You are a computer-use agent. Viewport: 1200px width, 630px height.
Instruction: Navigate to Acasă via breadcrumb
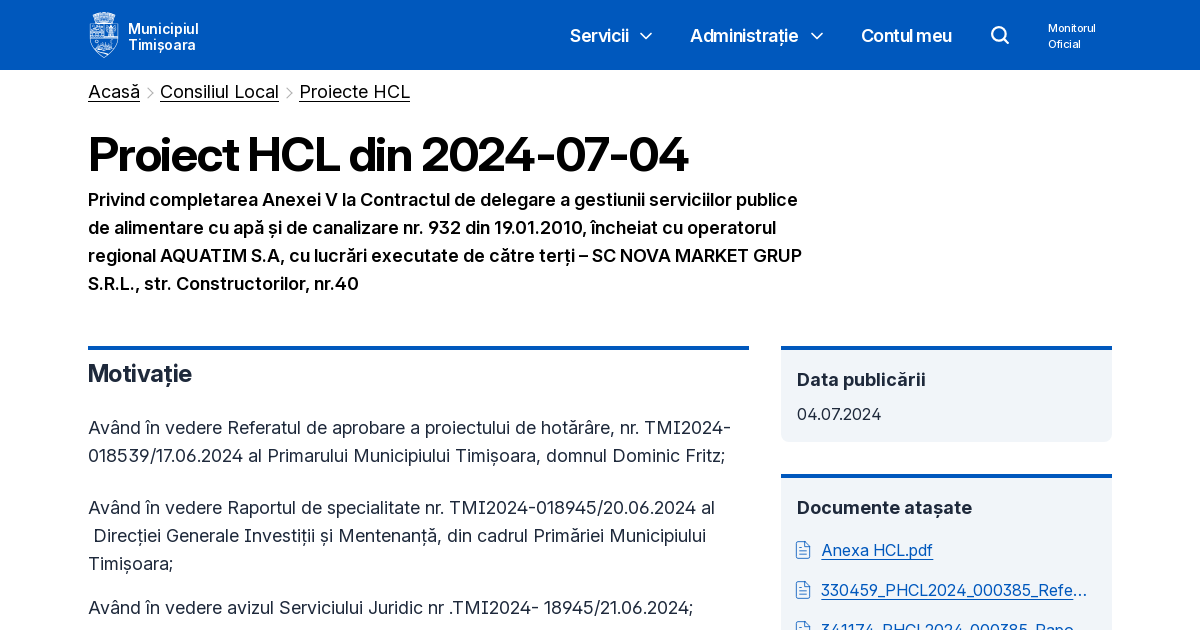(x=113, y=92)
